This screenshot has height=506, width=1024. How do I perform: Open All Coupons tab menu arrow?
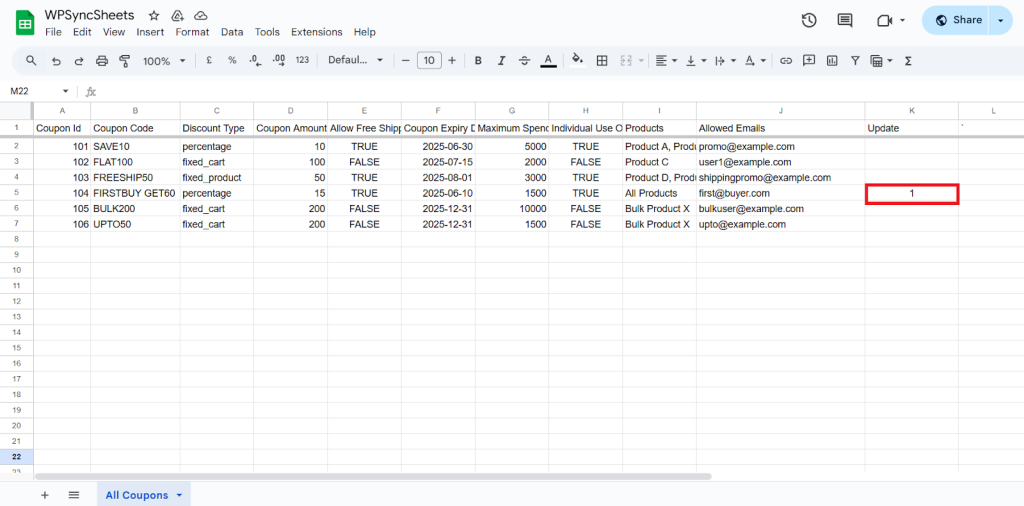click(x=180, y=496)
